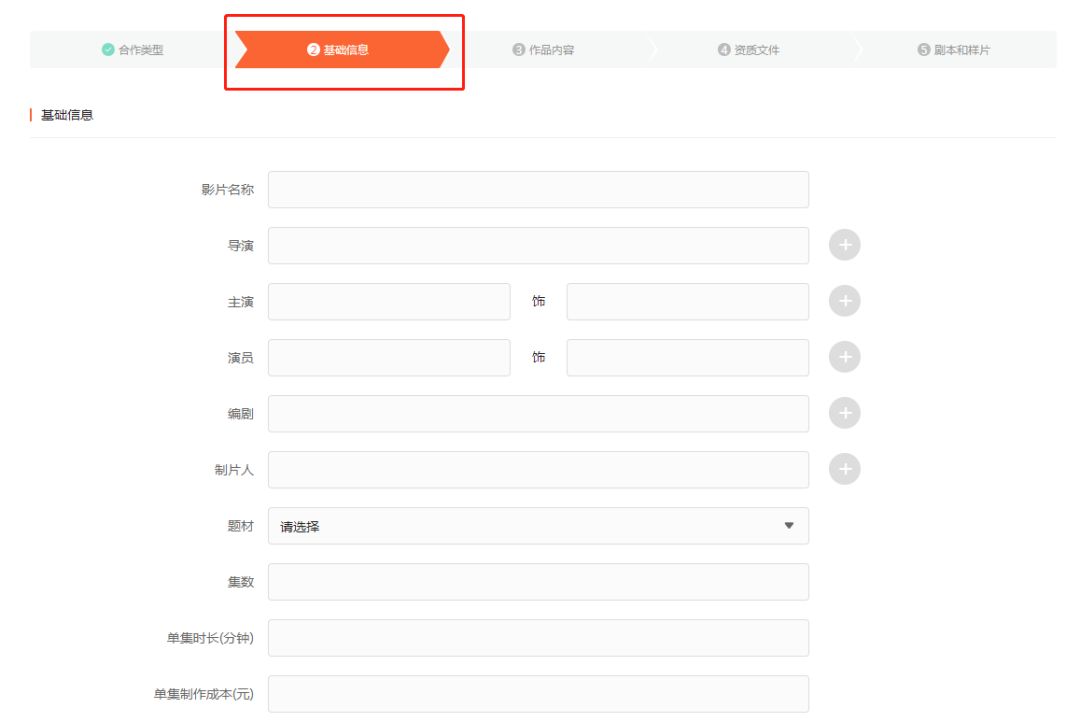Add another 编剧 using plus icon
Viewport: 1080px width, 722px height.
point(844,413)
